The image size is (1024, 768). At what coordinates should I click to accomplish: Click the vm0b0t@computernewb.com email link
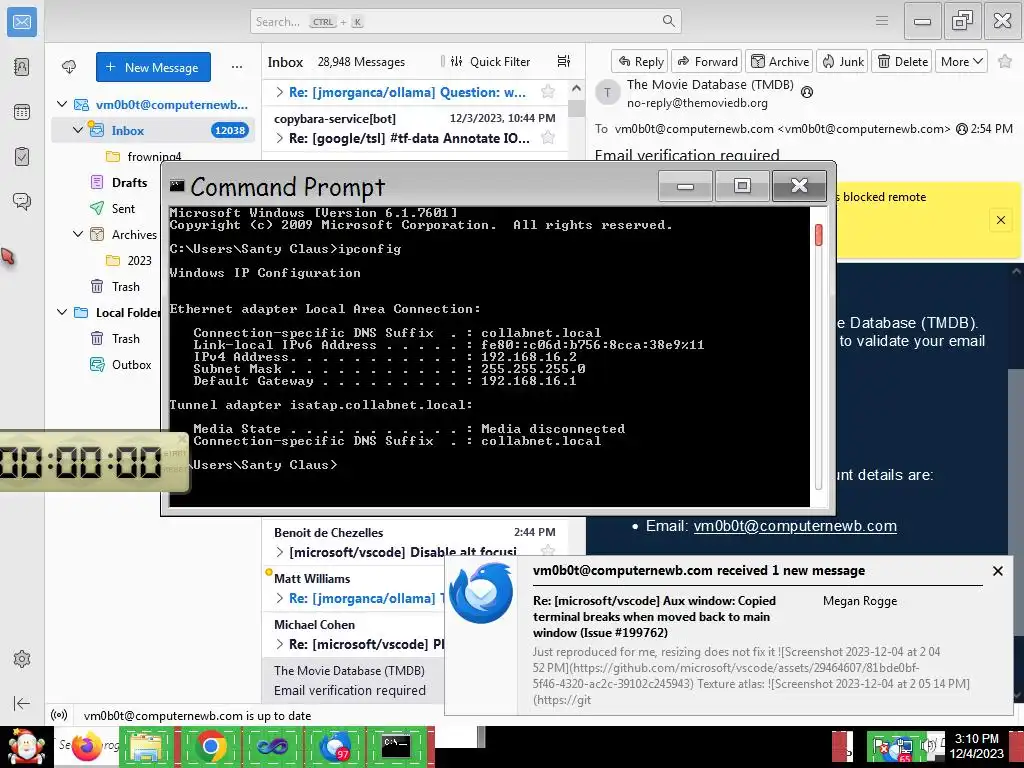point(795,526)
